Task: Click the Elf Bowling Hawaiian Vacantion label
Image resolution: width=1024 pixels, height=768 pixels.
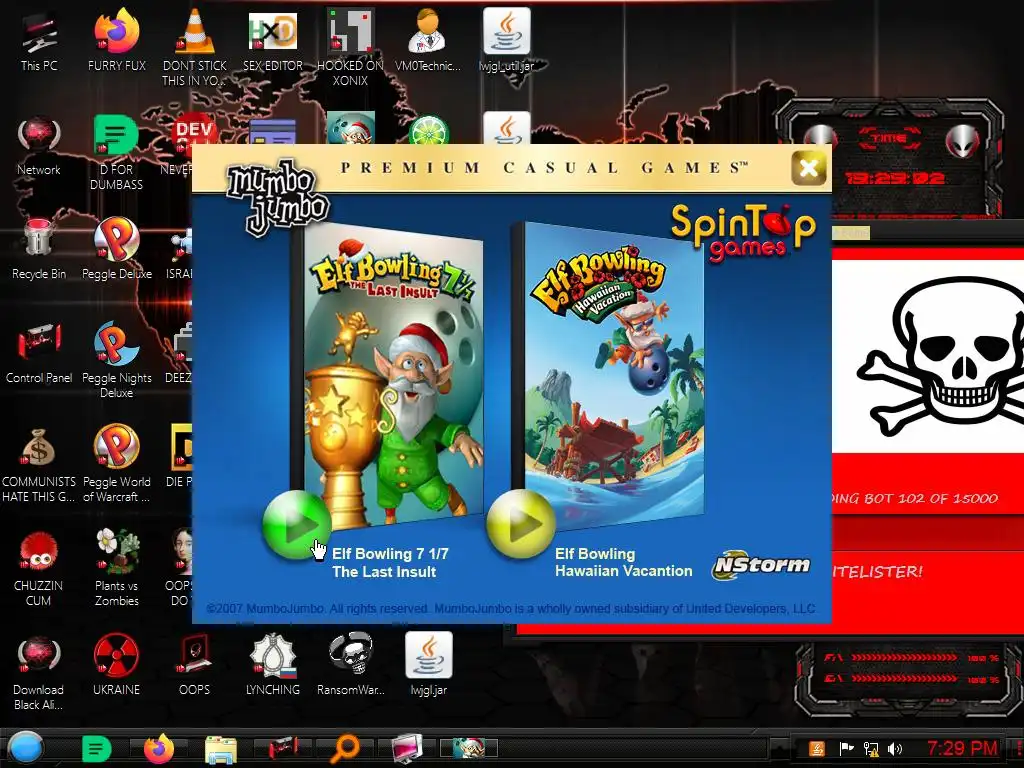Action: (623, 562)
